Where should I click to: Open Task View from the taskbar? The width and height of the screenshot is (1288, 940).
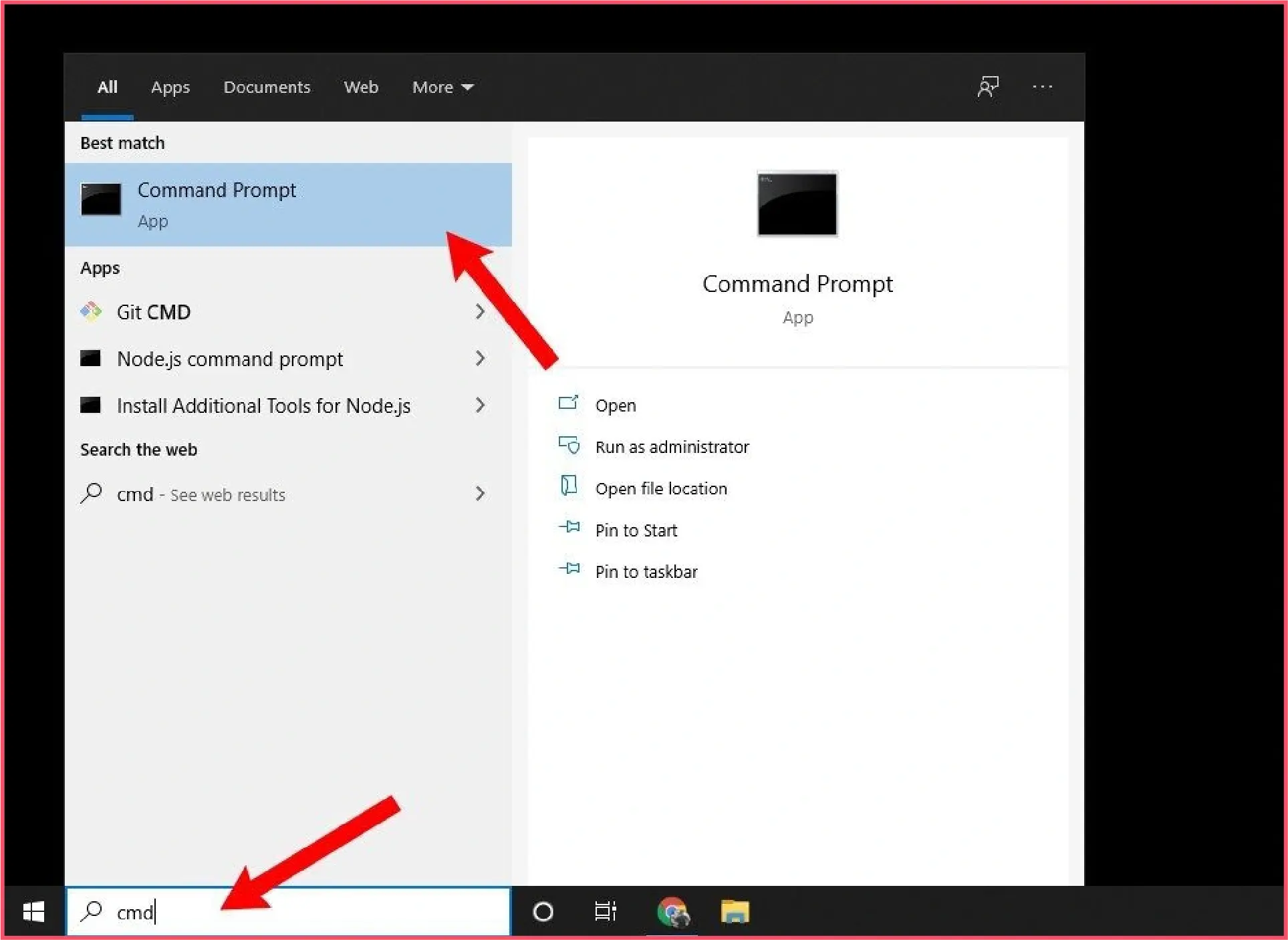(x=605, y=911)
